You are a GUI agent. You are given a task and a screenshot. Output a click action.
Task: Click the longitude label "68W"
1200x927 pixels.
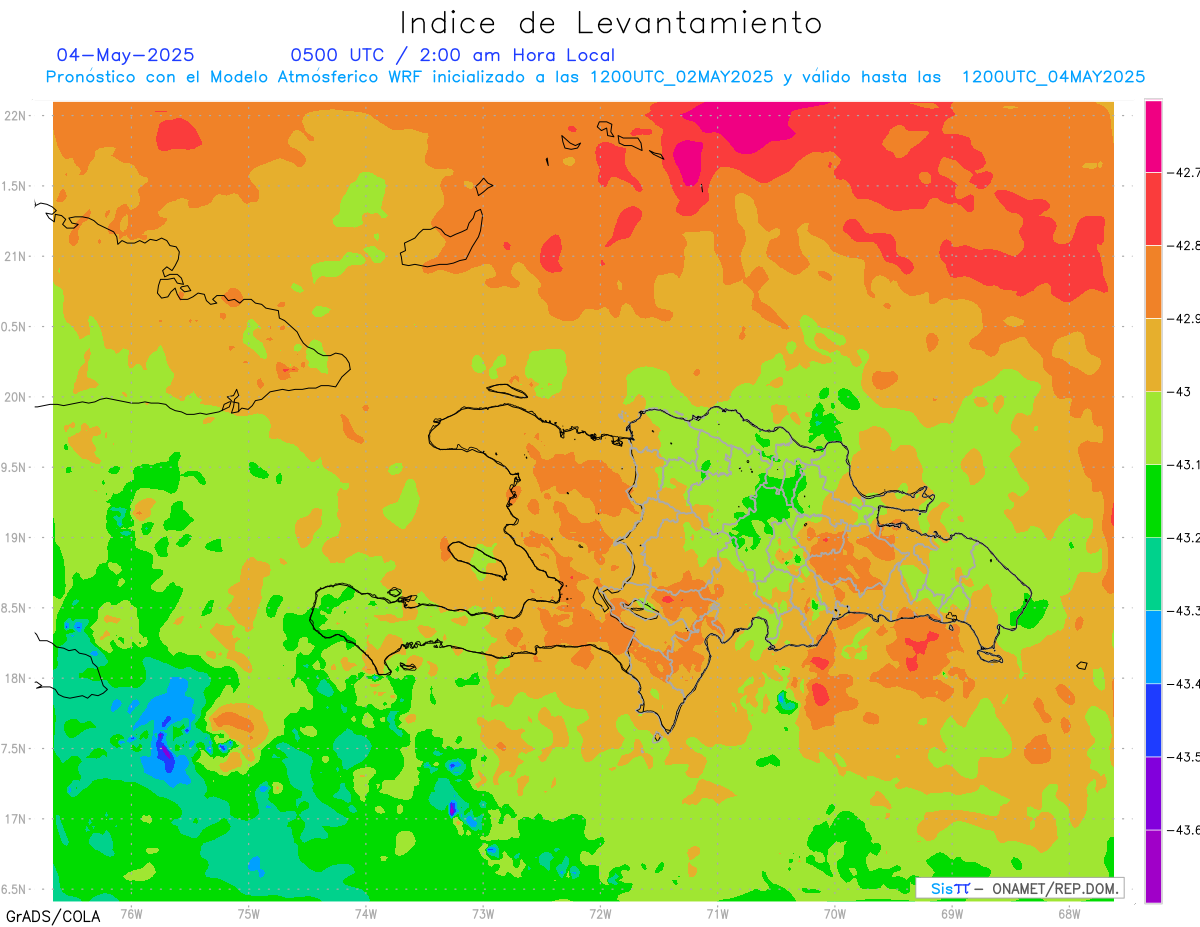point(1069,913)
